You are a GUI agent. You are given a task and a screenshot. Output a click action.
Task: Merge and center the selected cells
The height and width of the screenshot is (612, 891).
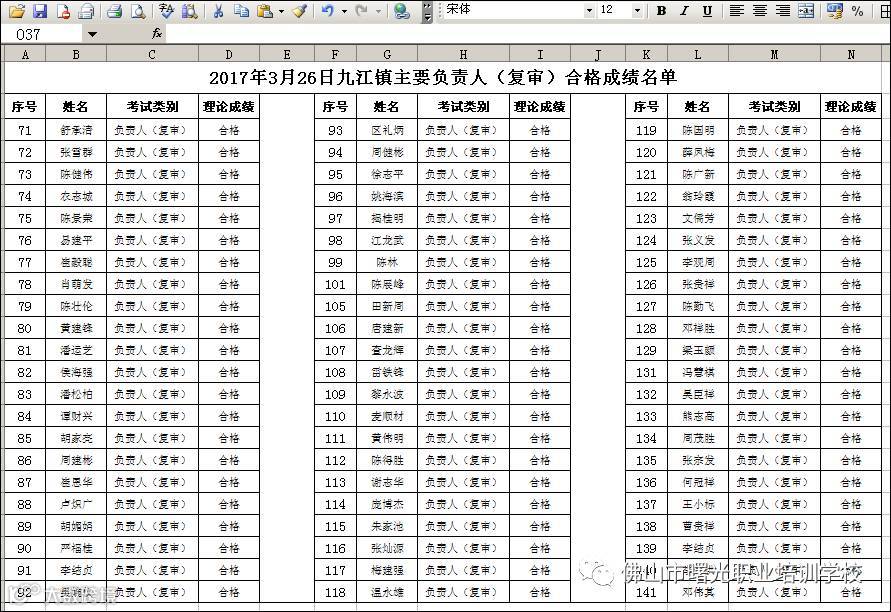(806, 10)
